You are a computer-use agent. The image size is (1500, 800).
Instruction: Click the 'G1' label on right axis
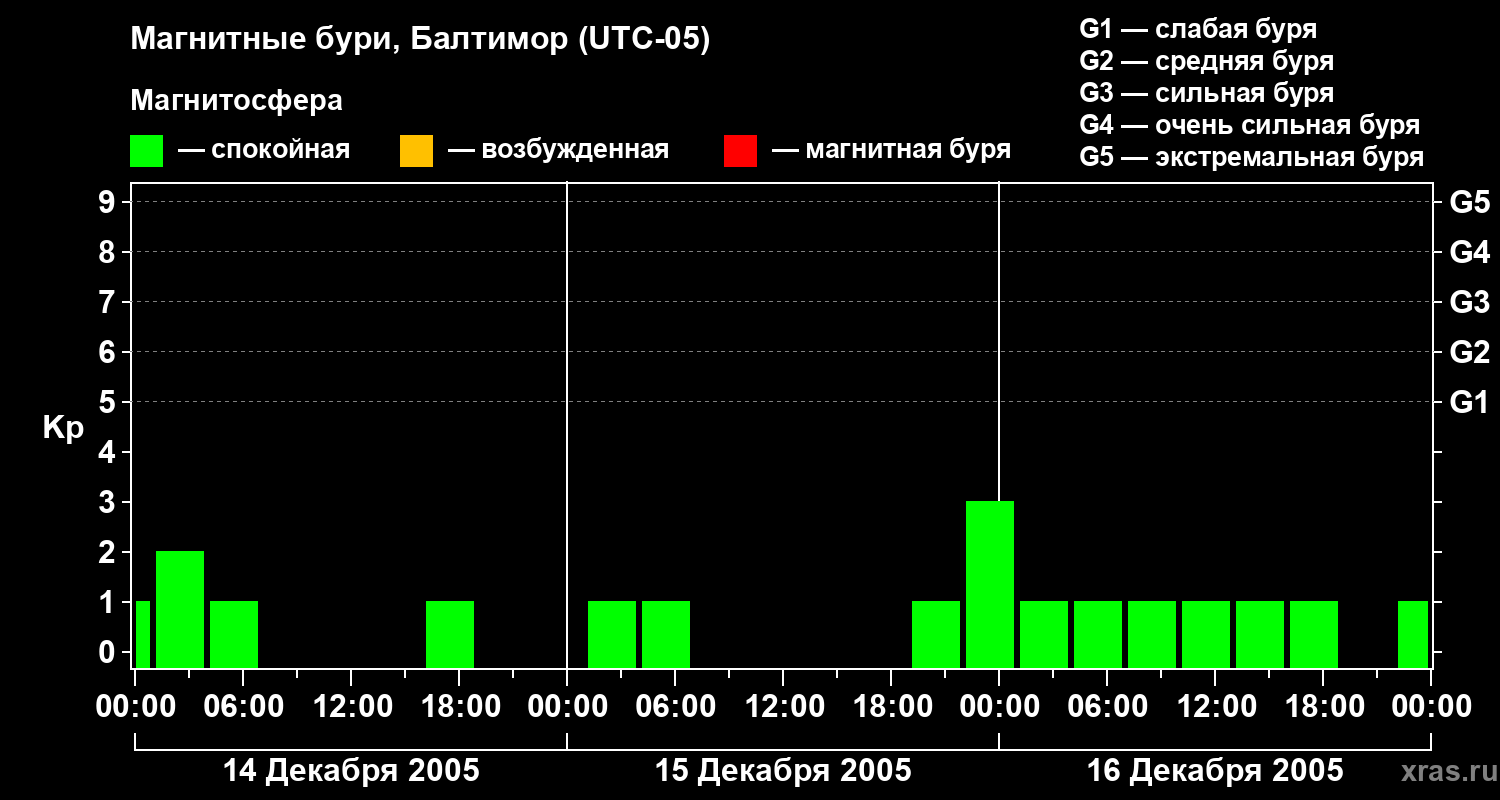(1470, 402)
